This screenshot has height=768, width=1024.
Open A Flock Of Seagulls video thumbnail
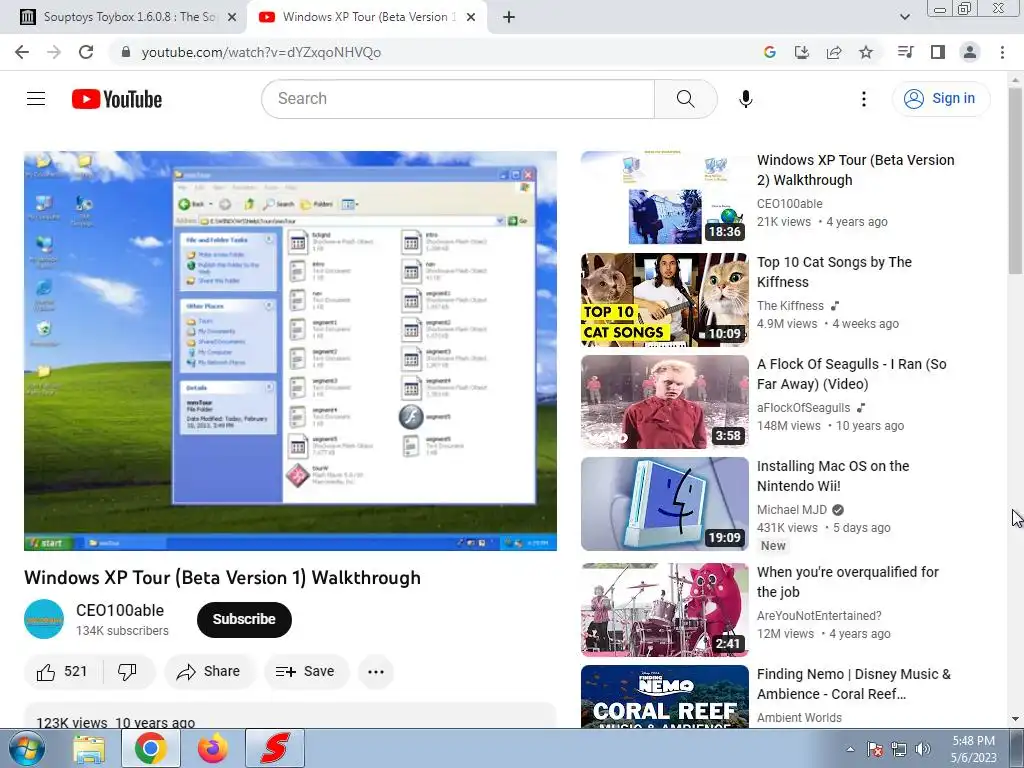[664, 402]
